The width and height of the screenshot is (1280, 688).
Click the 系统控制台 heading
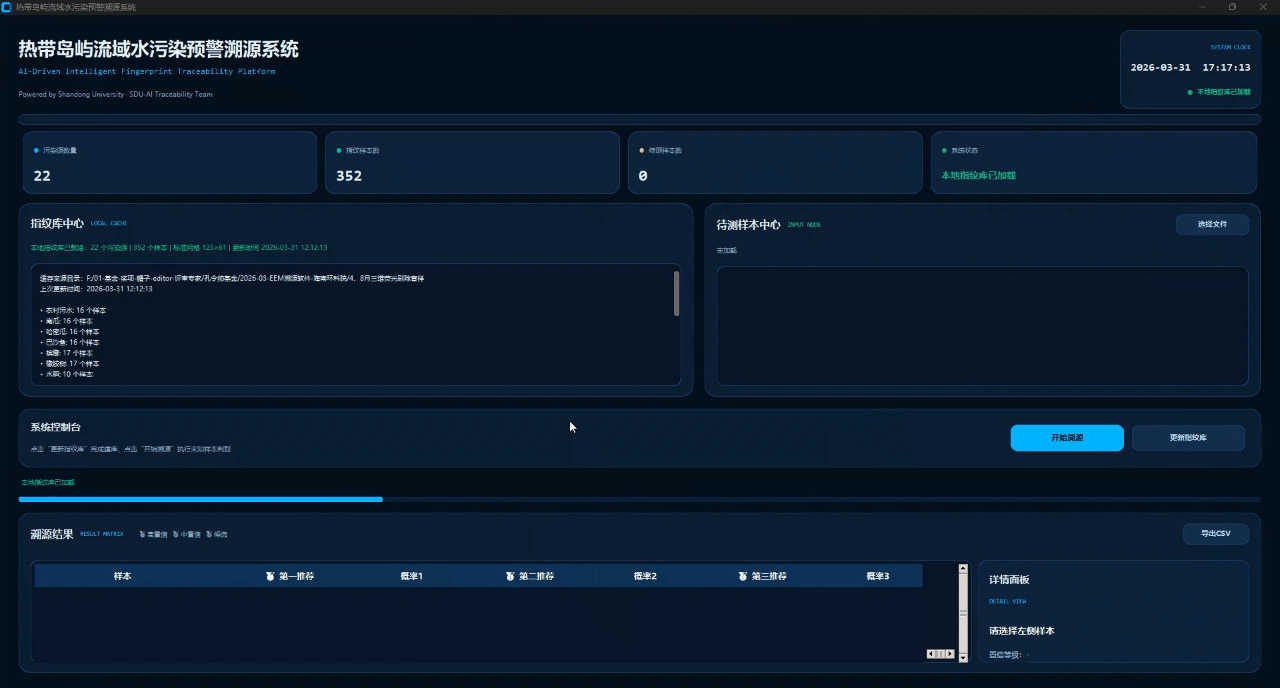coord(56,427)
